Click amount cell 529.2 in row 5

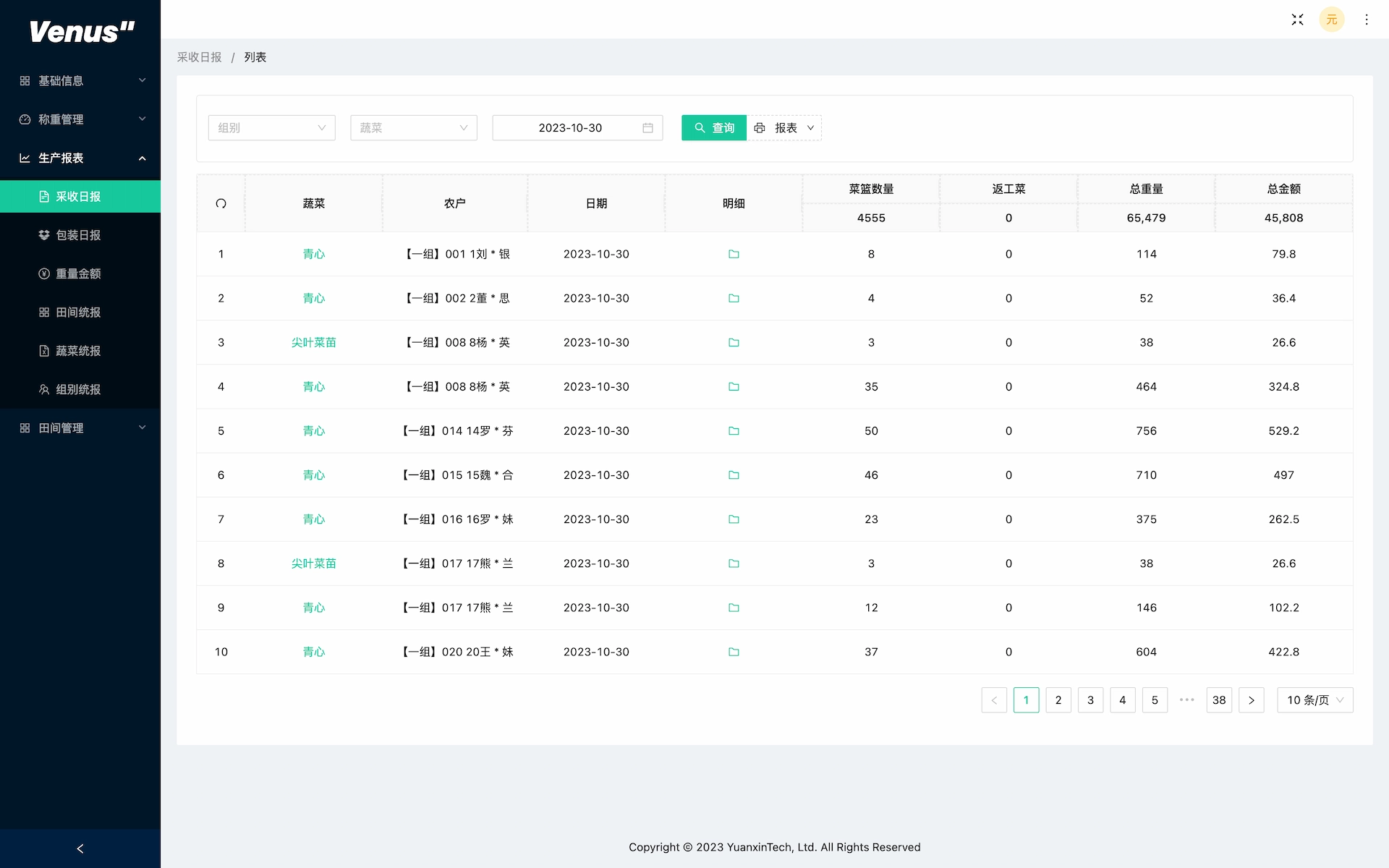(x=1284, y=430)
